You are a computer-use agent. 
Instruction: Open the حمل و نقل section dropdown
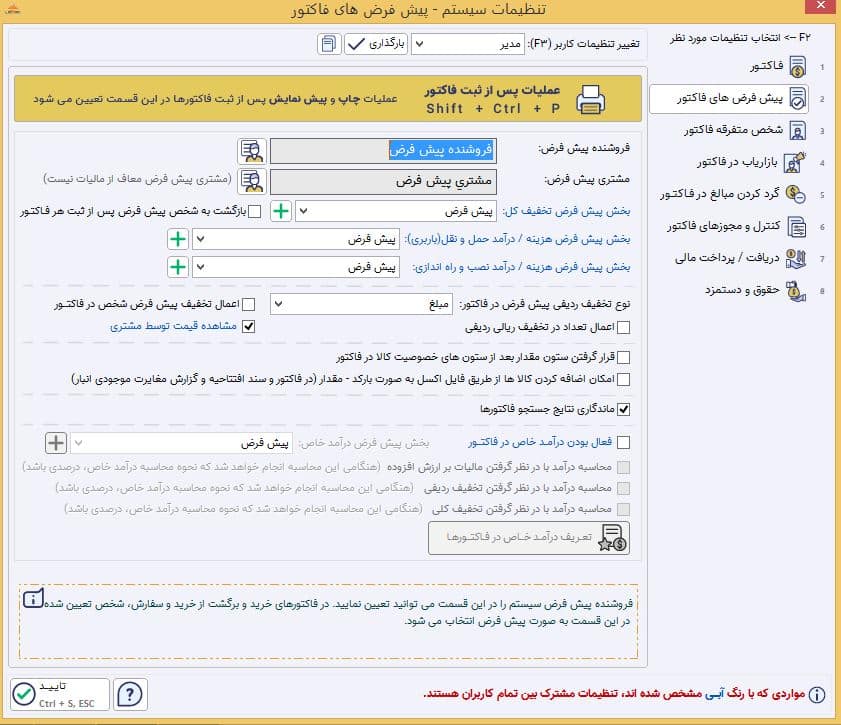pyautogui.click(x=296, y=239)
